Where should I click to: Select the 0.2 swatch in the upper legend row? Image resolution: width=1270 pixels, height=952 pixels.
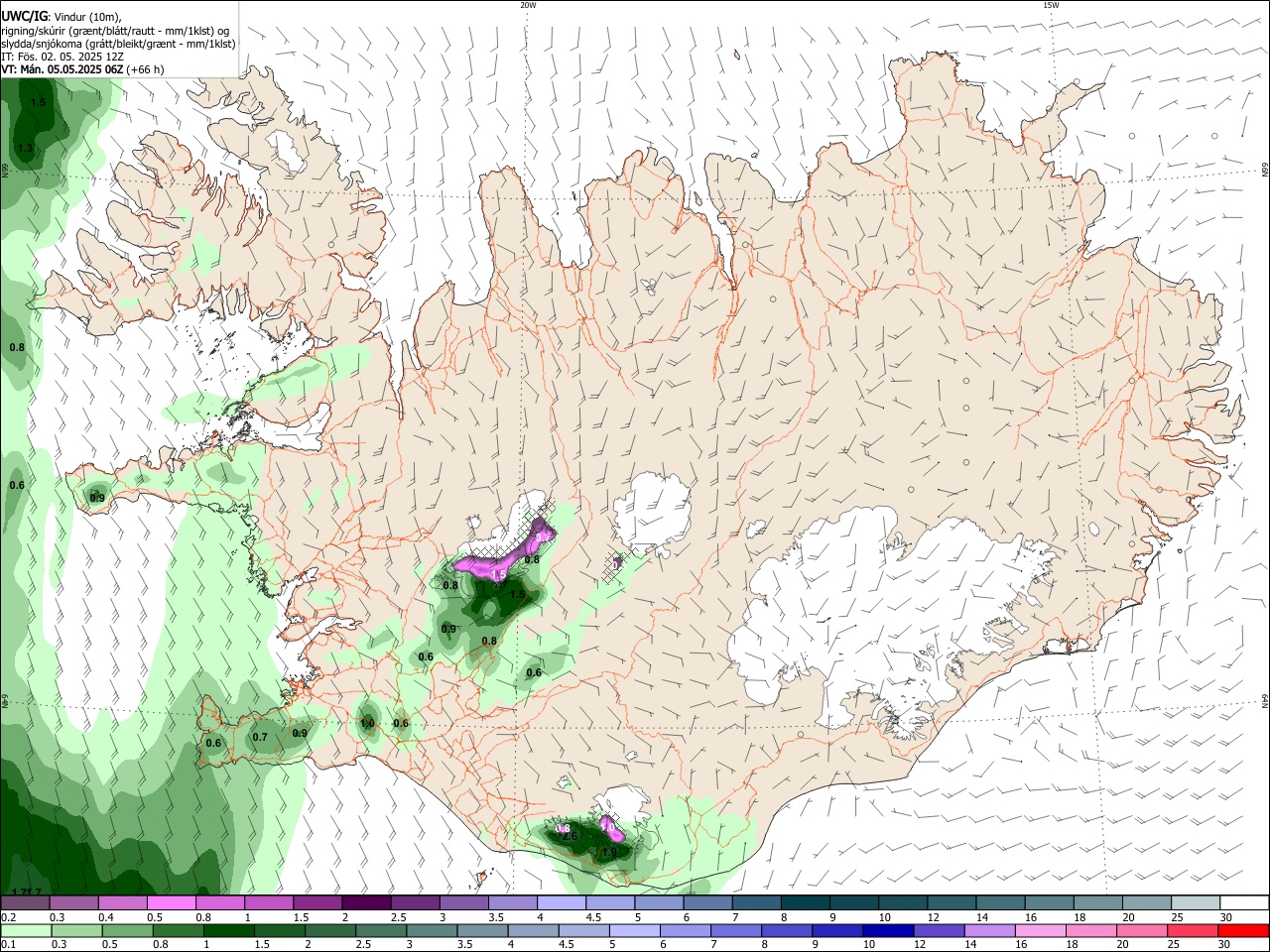coord(25,902)
